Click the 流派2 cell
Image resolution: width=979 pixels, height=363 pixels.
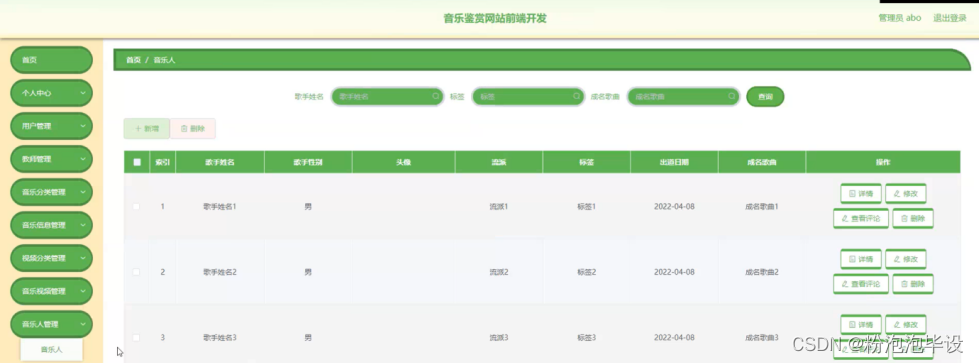[x=499, y=272]
